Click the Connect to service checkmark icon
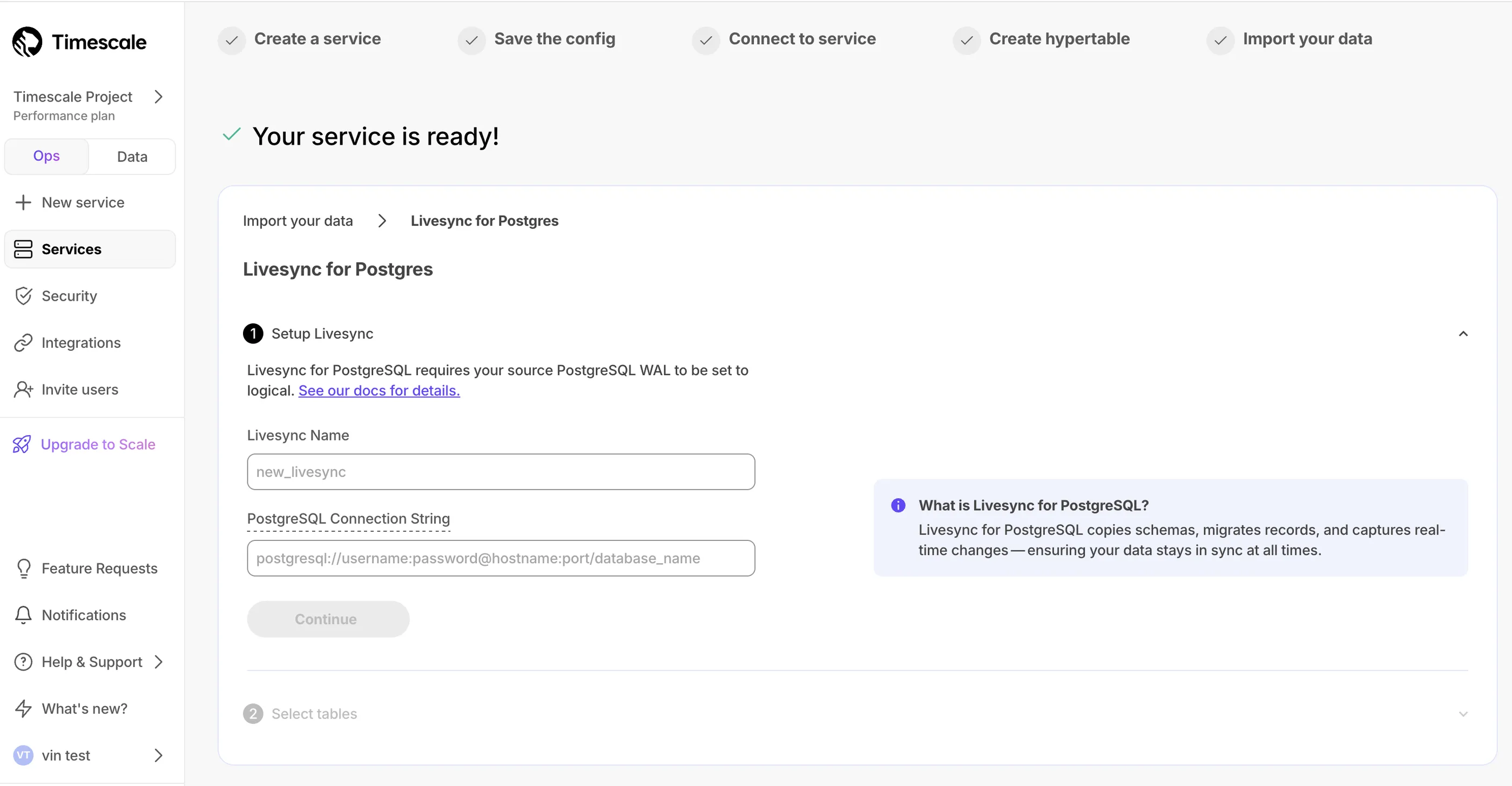Screen dimensions: 1512x786 click(706, 40)
